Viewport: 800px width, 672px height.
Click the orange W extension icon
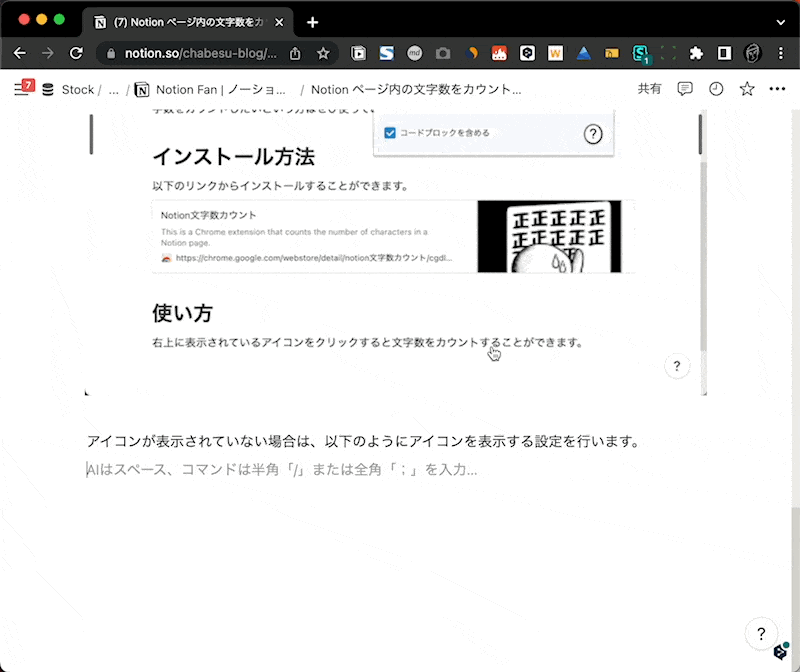555,53
